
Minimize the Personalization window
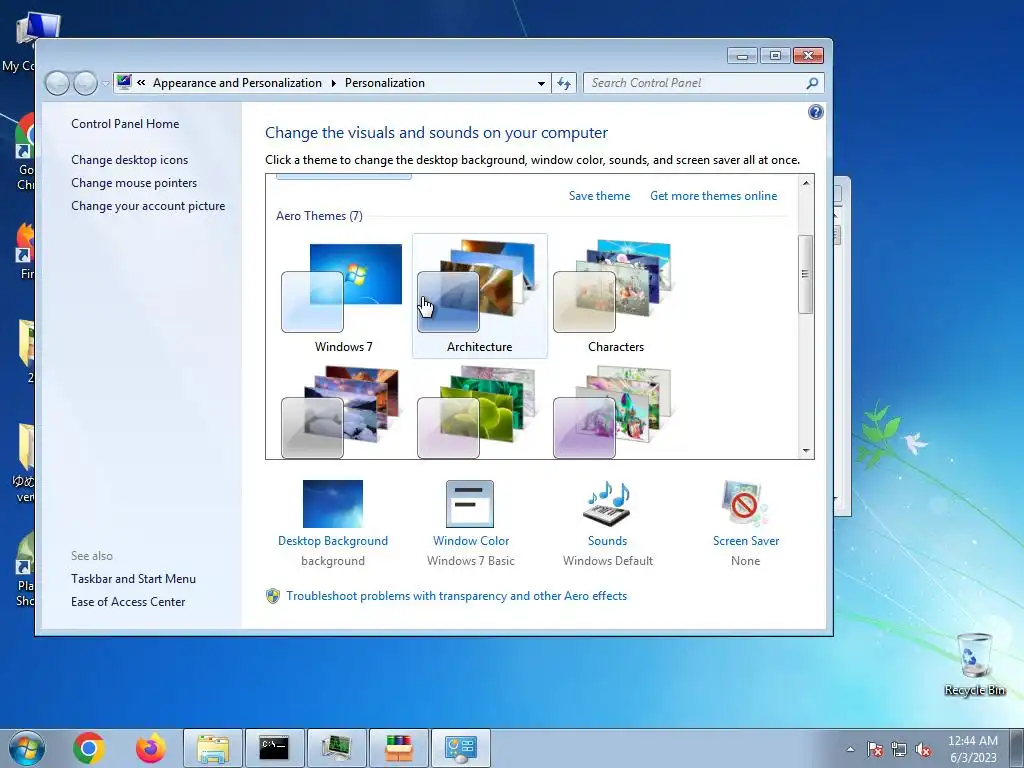click(742, 56)
